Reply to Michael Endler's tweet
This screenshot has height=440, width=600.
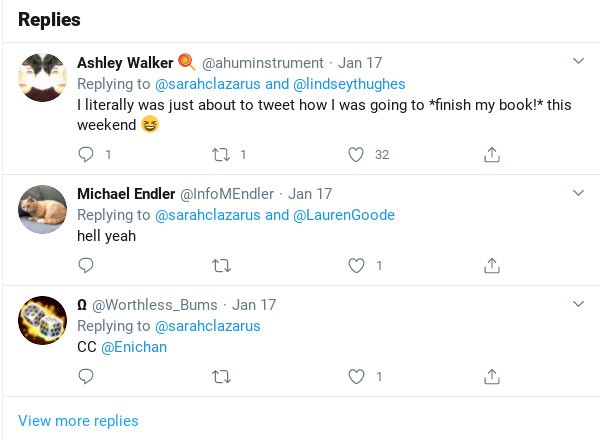(86, 266)
